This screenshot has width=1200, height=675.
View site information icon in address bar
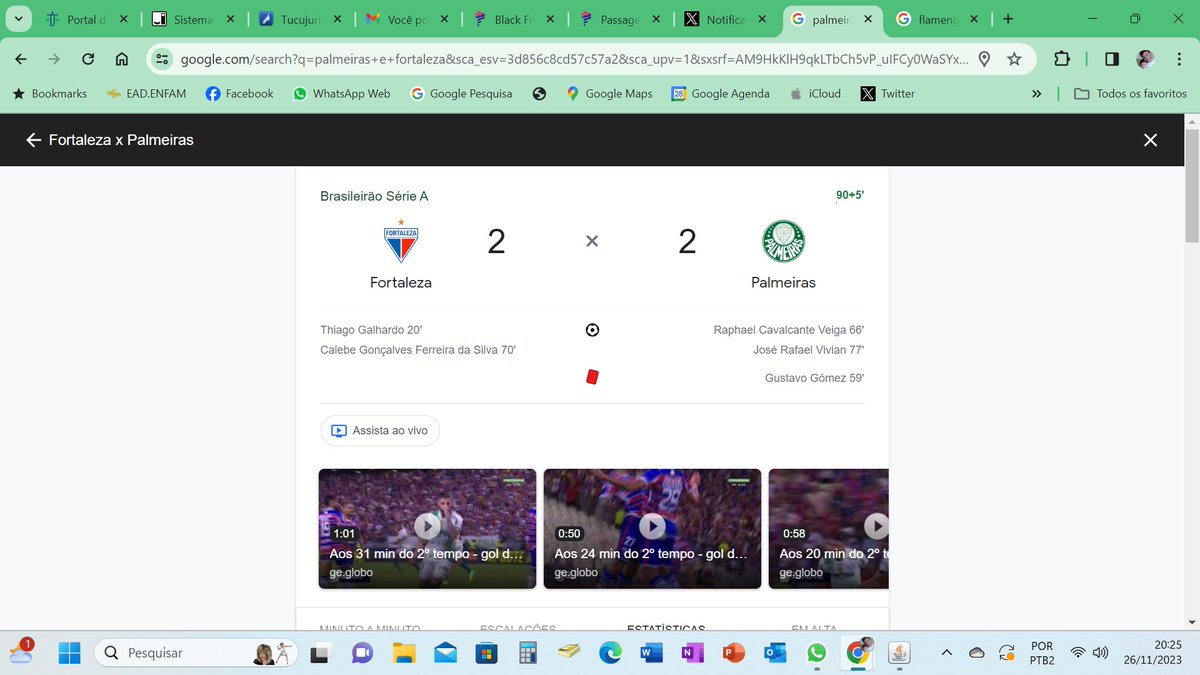[163, 59]
